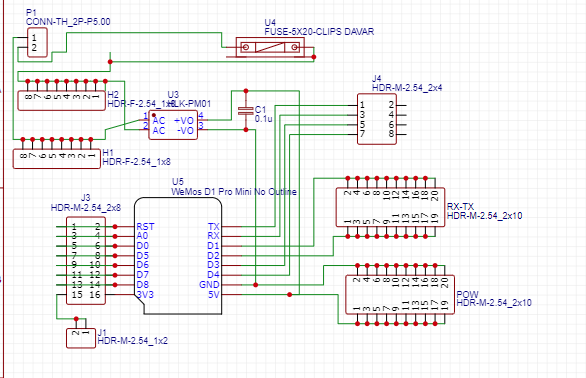
Task: Click the TX pin label on U5
Action: (x=213, y=227)
